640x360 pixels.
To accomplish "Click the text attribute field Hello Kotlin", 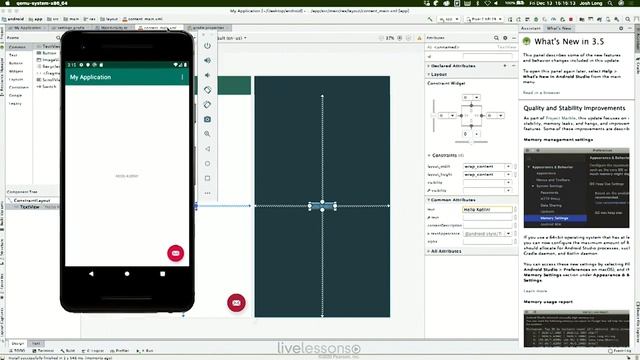I will pyautogui.click(x=487, y=209).
